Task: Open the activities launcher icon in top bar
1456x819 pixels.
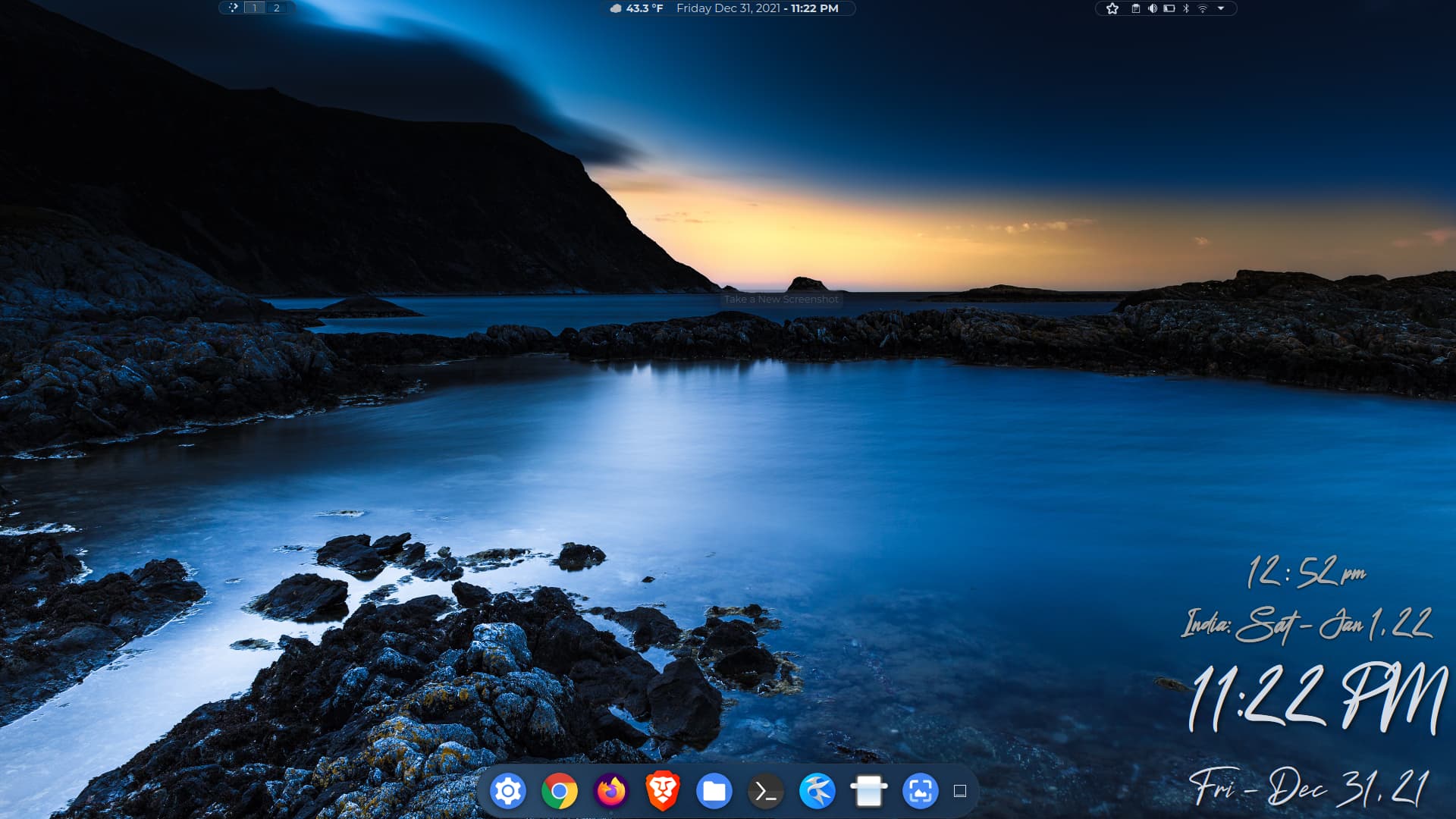Action: (x=234, y=8)
